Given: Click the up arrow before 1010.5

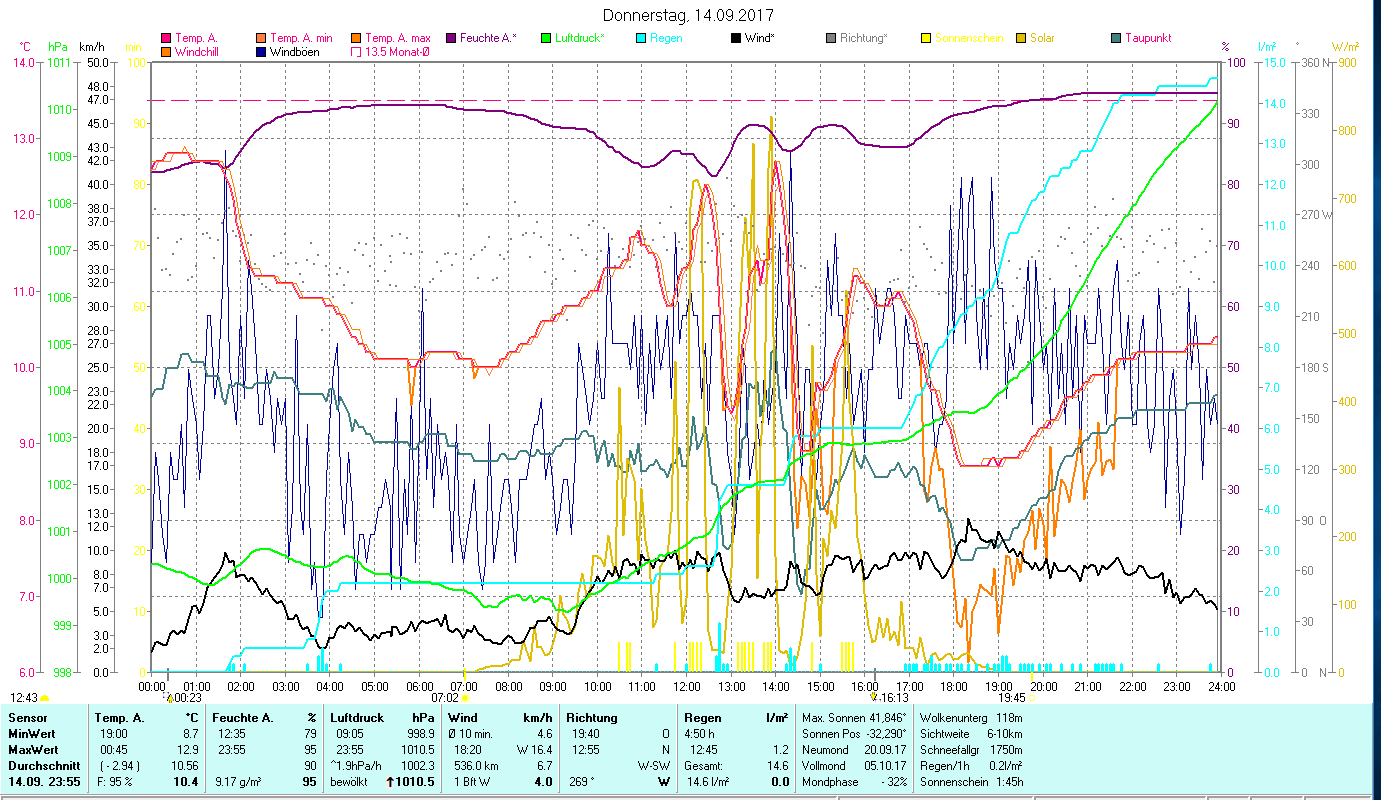Looking at the screenshot, I should pos(389,782).
